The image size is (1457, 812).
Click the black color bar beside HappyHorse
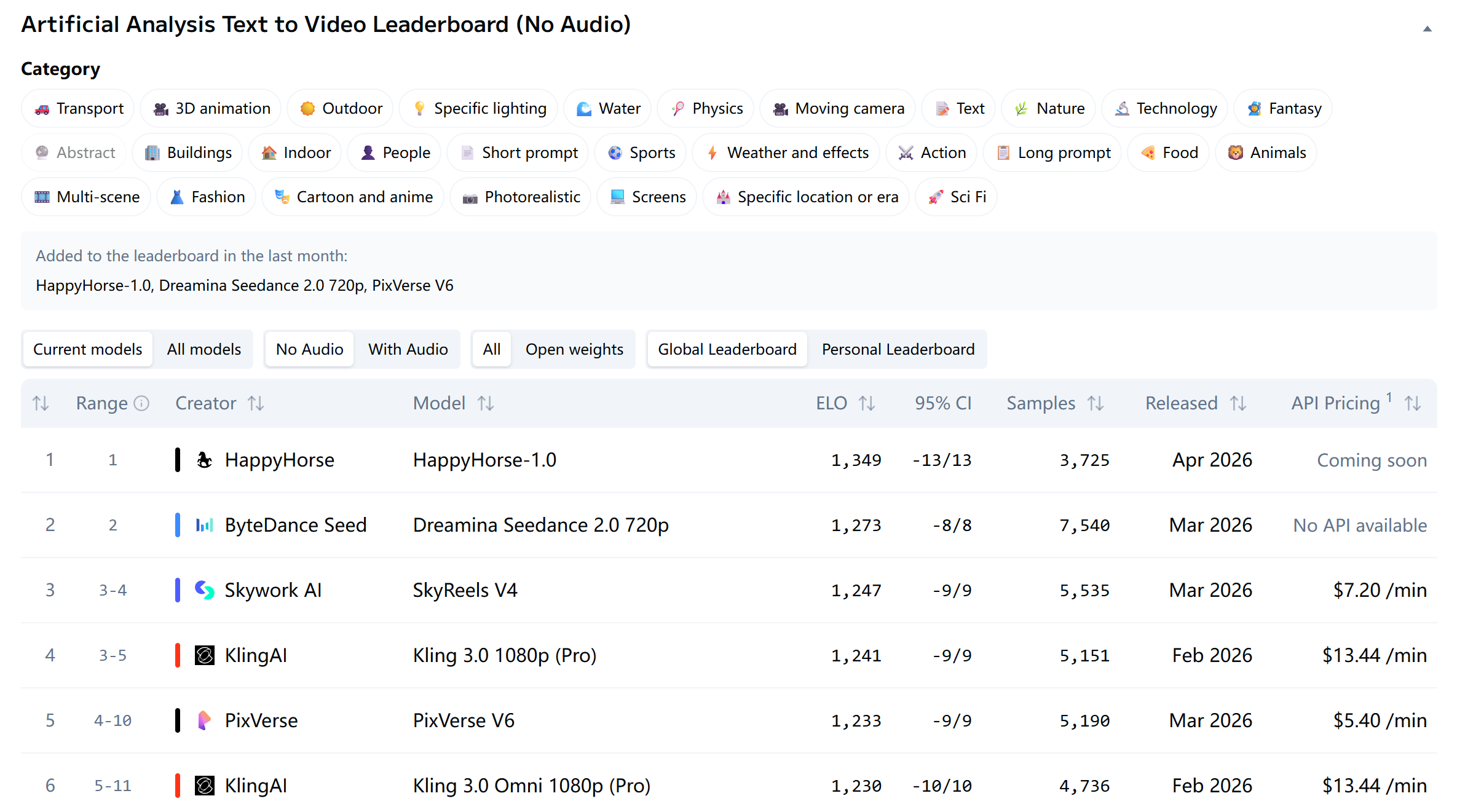(178, 460)
